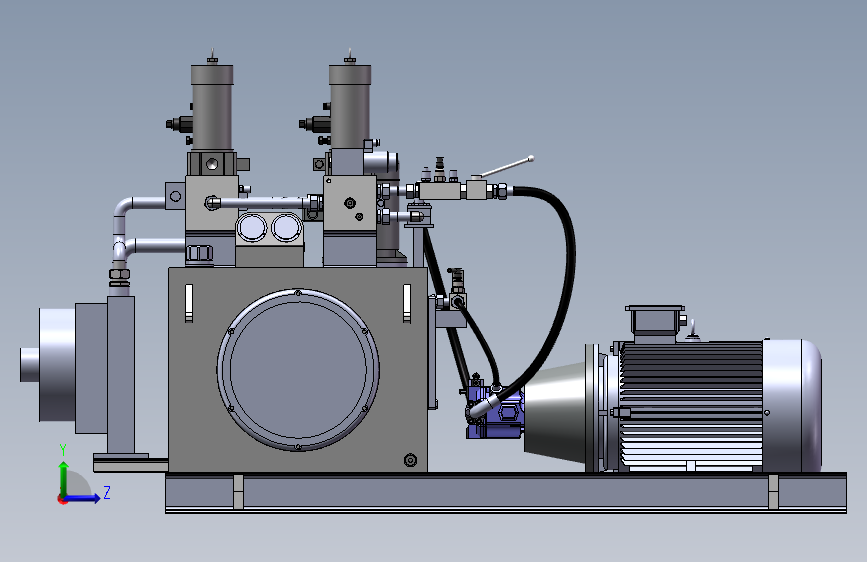867x562 pixels.
Task: Select the left pressure gauge dial
Action: point(252,227)
